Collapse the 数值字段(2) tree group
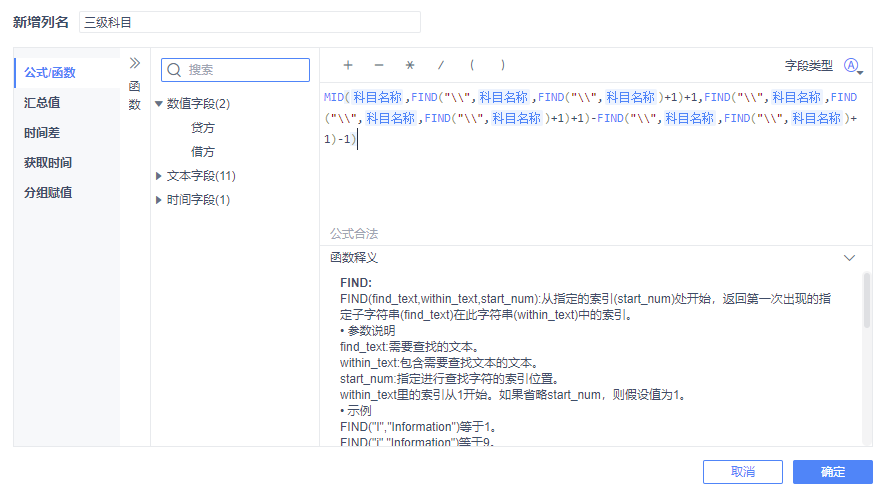Screen dimensions: 884x495 click(x=159, y=104)
